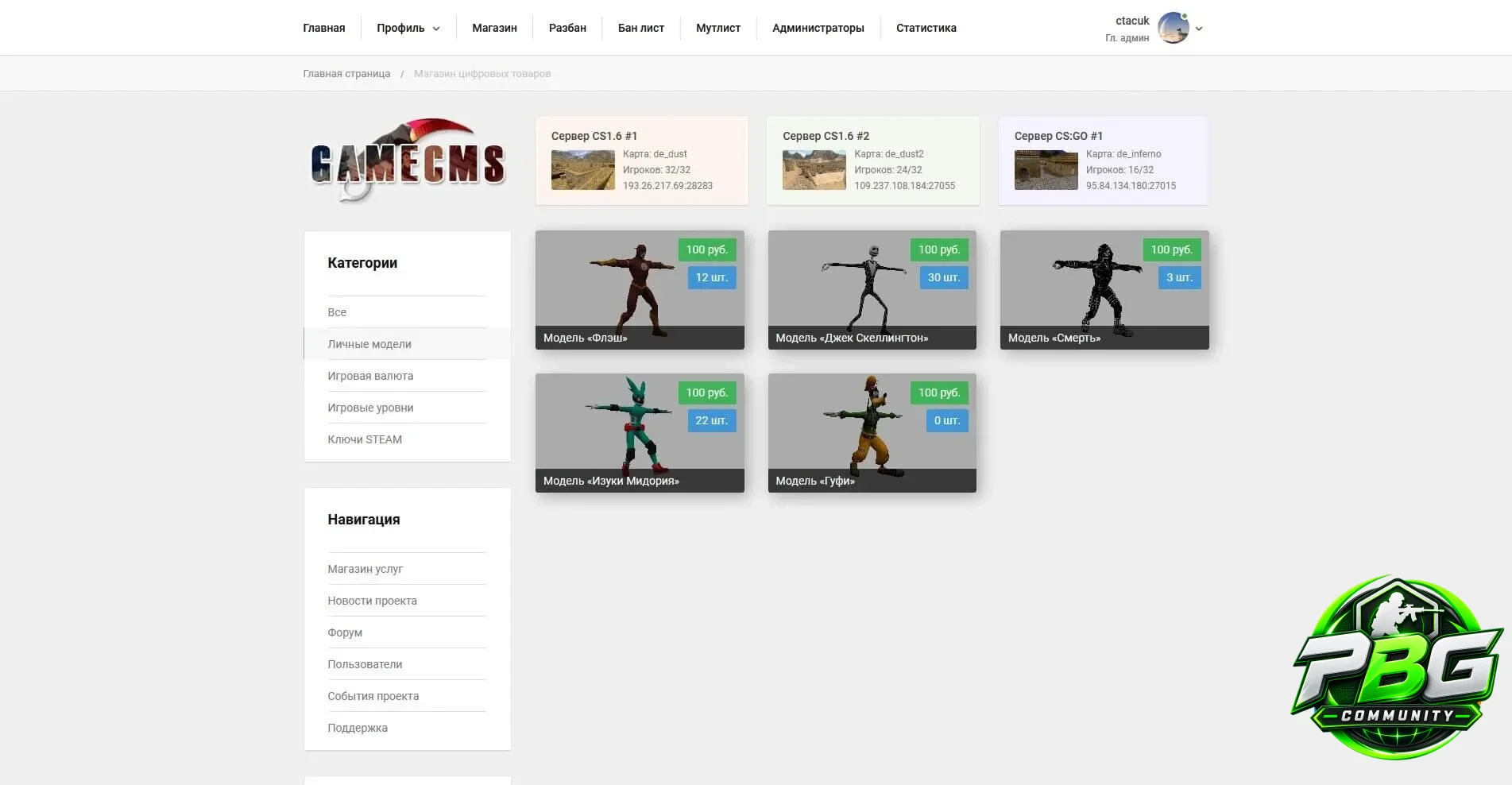Open the Бан лист page
This screenshot has width=1512, height=785.
(641, 28)
